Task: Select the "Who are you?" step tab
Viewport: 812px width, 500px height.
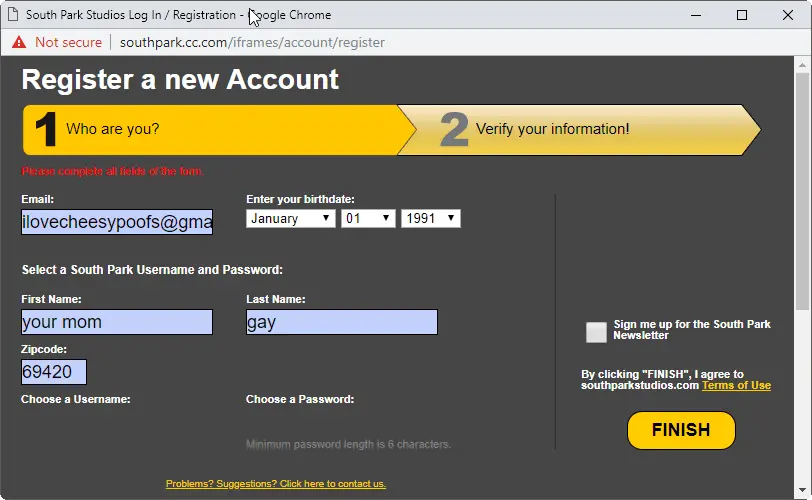Action: (210, 129)
